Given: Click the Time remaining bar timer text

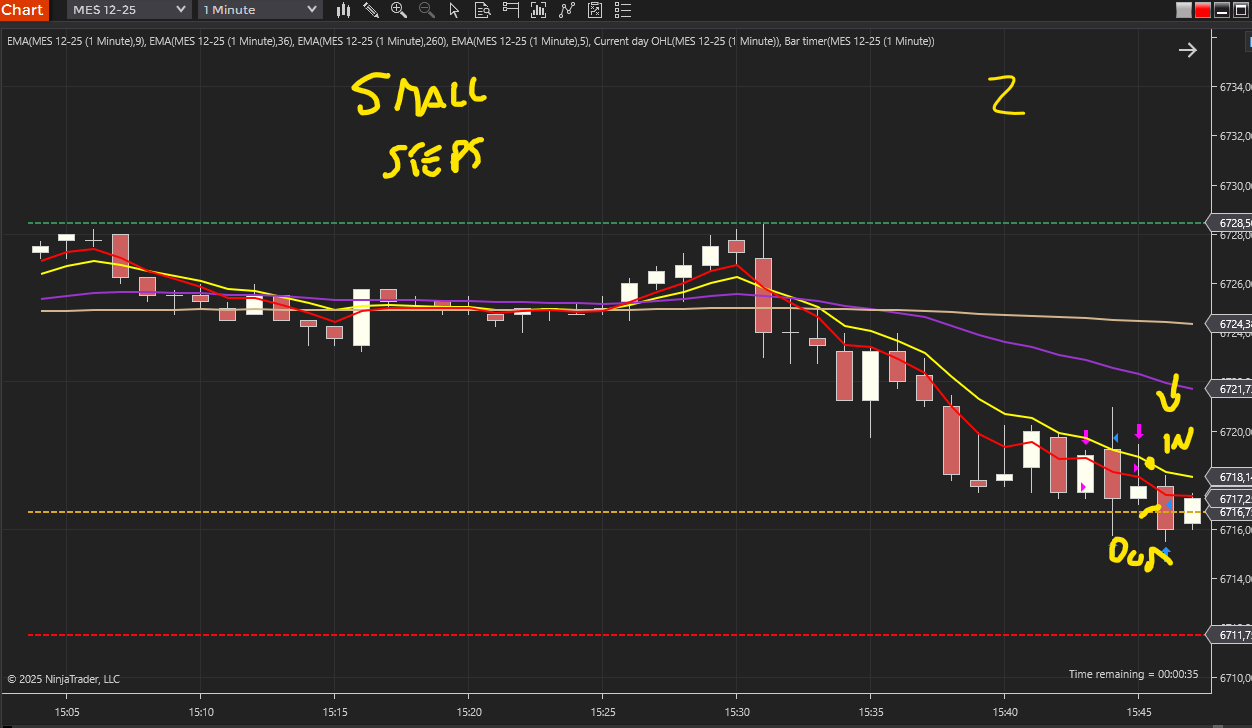Looking at the screenshot, I should click(x=1133, y=674).
